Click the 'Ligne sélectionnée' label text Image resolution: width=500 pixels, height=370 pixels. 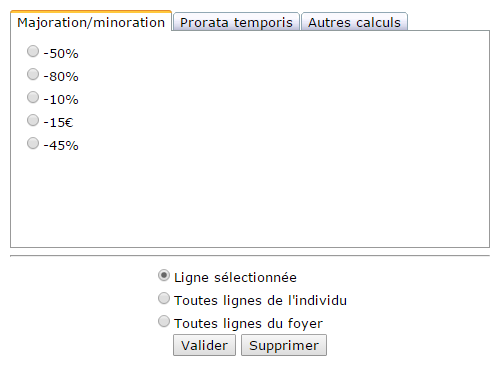(235, 277)
